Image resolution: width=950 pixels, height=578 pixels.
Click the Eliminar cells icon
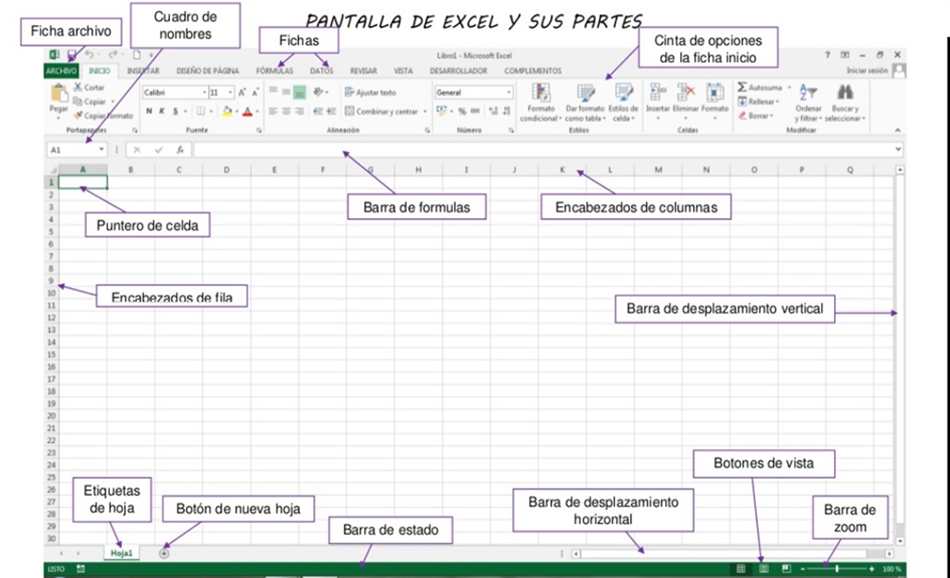[x=686, y=93]
